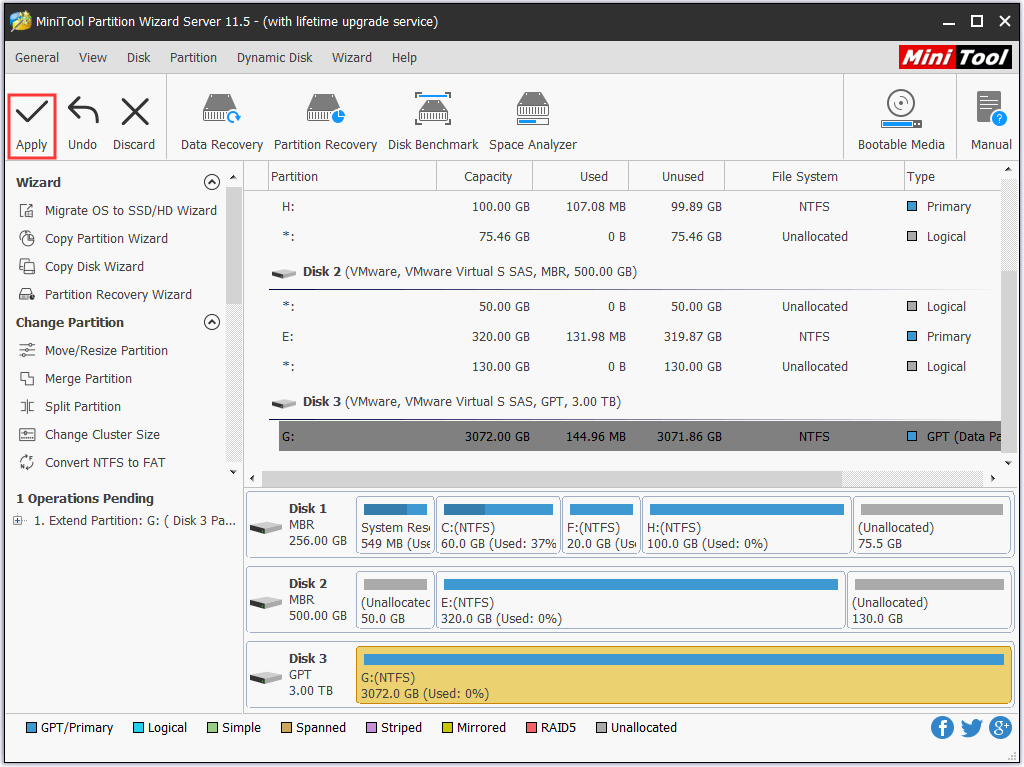Viewport: 1024px width, 767px height.
Task: Select G:(NTFS) block on Disk 3
Action: point(684,676)
